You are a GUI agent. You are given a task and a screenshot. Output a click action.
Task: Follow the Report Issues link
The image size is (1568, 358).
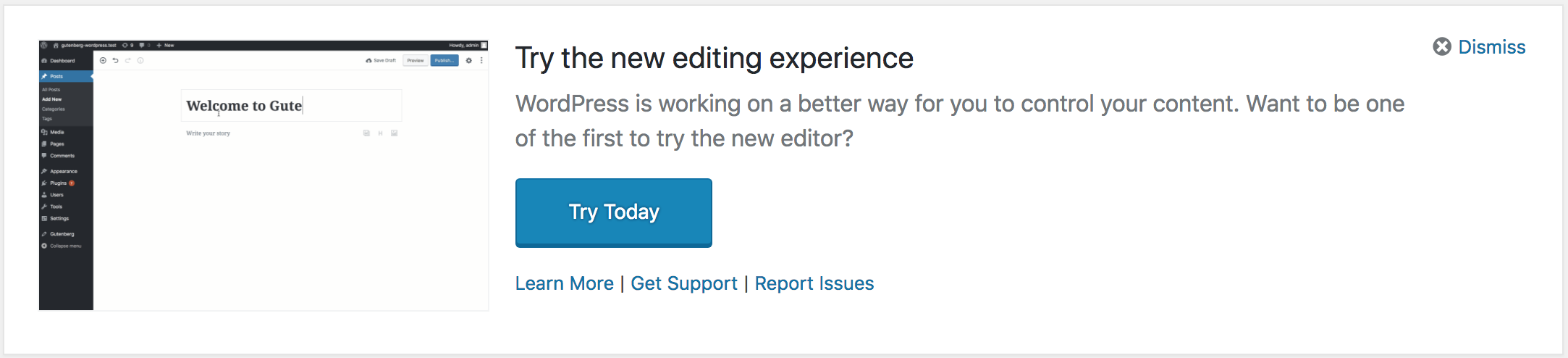coord(814,283)
